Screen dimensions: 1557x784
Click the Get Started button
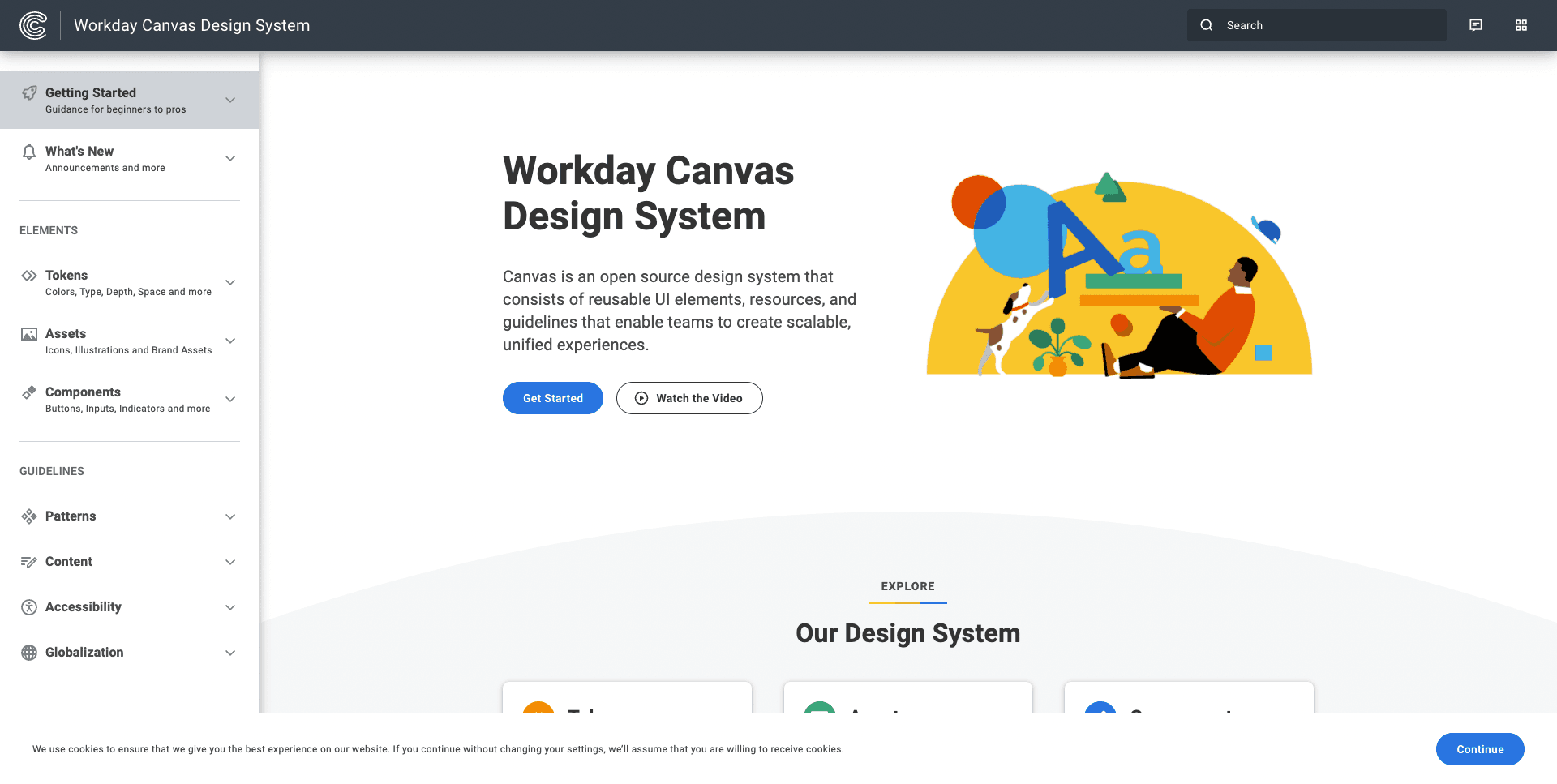pos(553,398)
